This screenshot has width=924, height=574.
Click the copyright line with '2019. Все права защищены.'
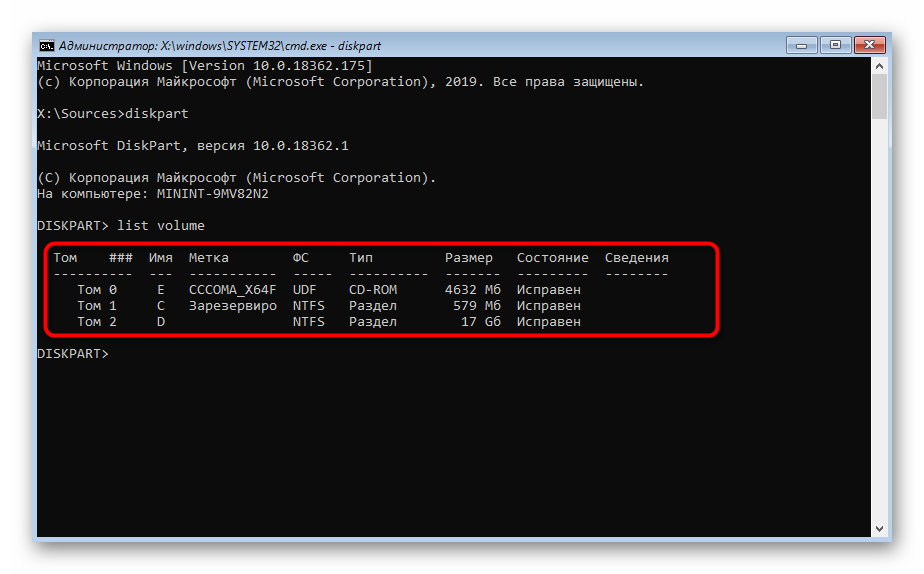click(341, 81)
